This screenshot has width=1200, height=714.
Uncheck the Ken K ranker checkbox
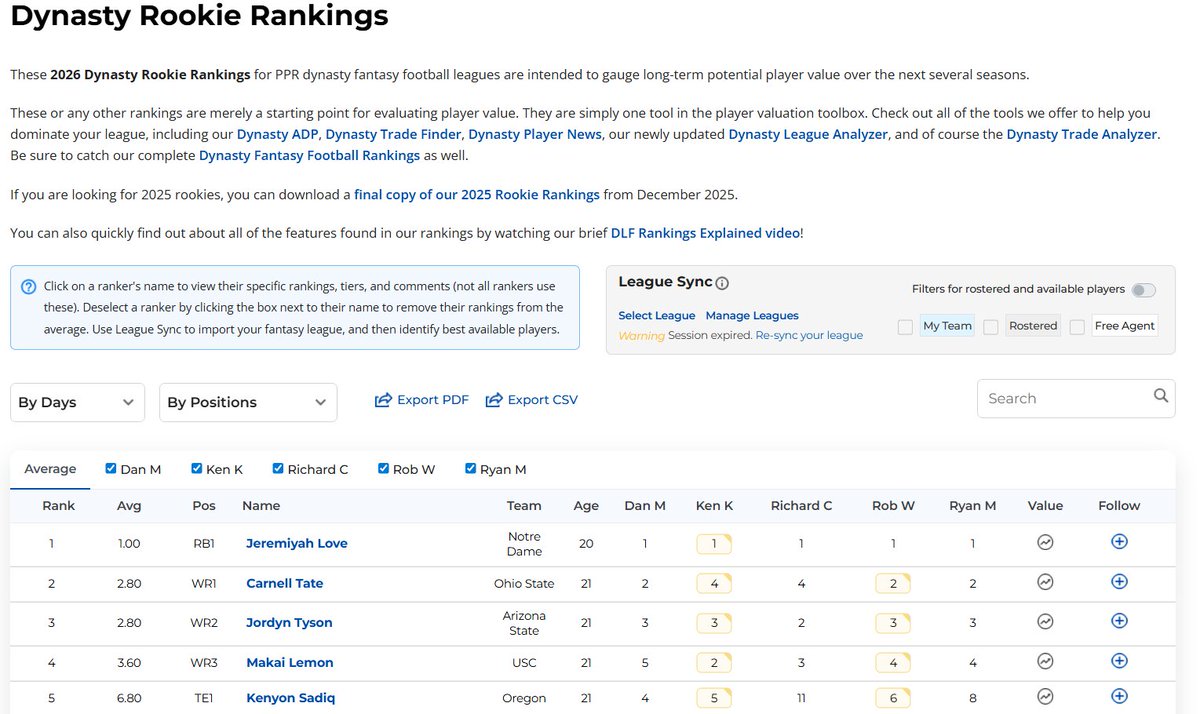click(x=196, y=468)
